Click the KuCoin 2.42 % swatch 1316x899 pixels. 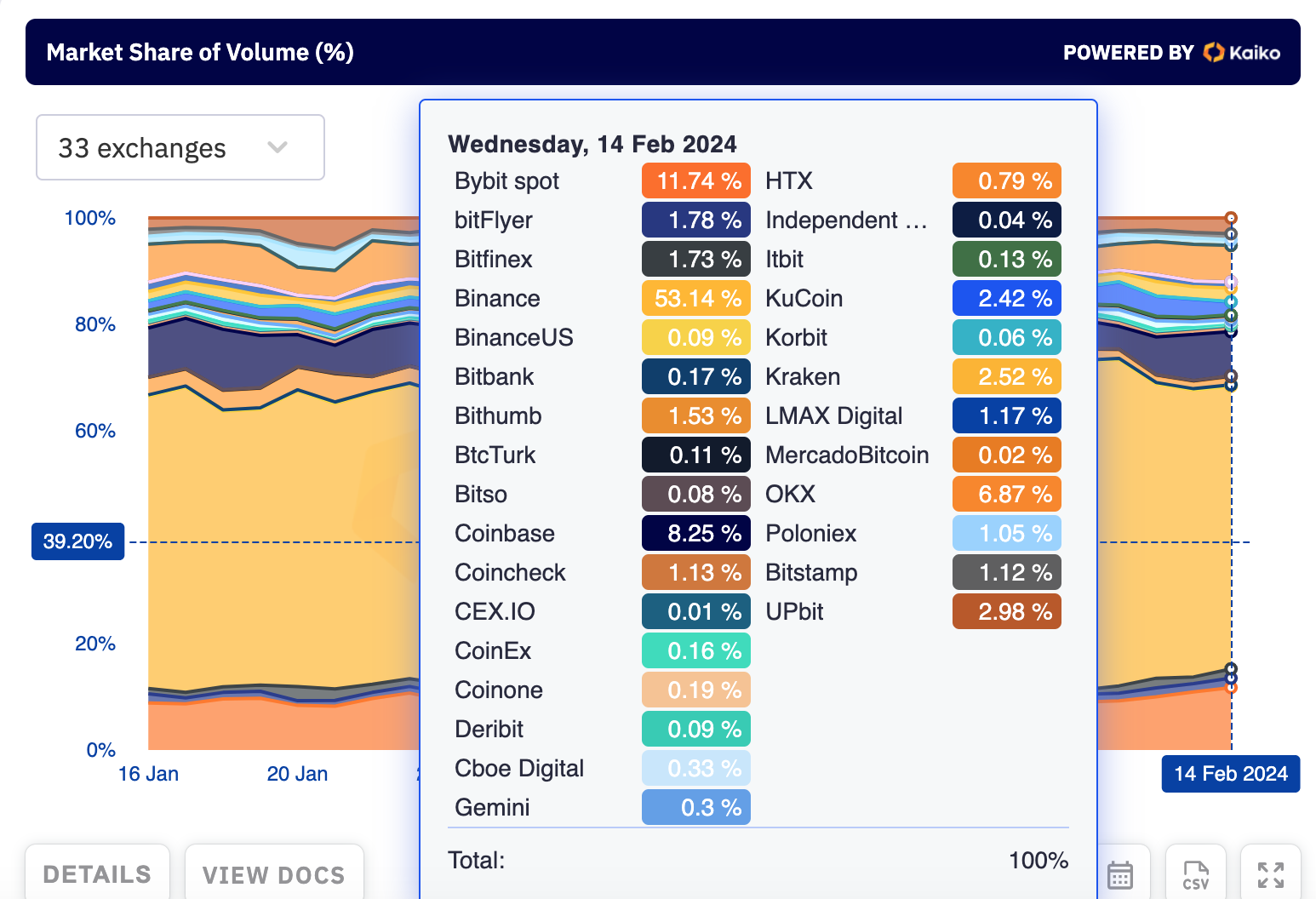[x=1007, y=299]
